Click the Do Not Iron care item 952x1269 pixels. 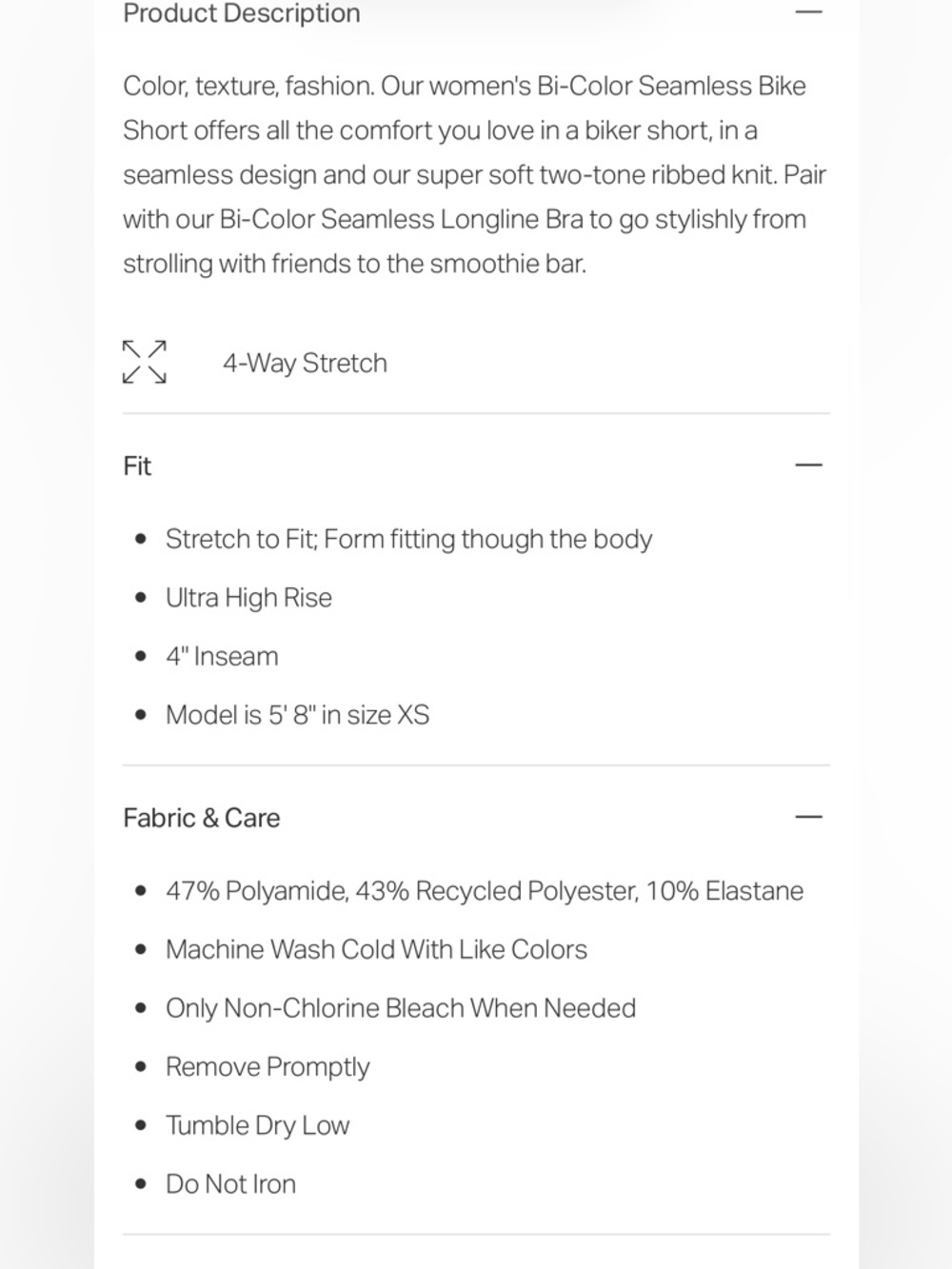click(230, 1184)
